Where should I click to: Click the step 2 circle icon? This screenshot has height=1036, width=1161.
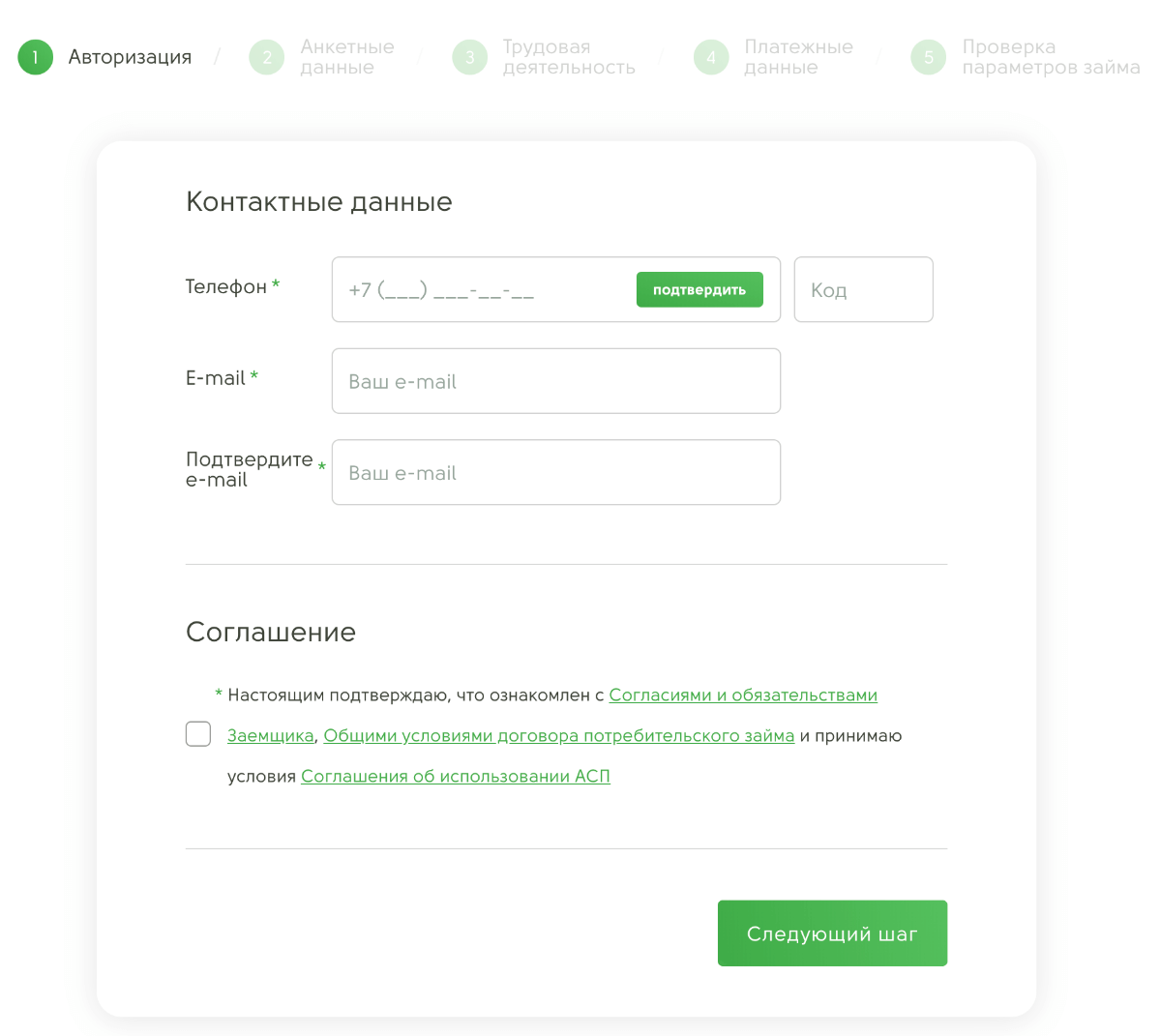(x=266, y=57)
